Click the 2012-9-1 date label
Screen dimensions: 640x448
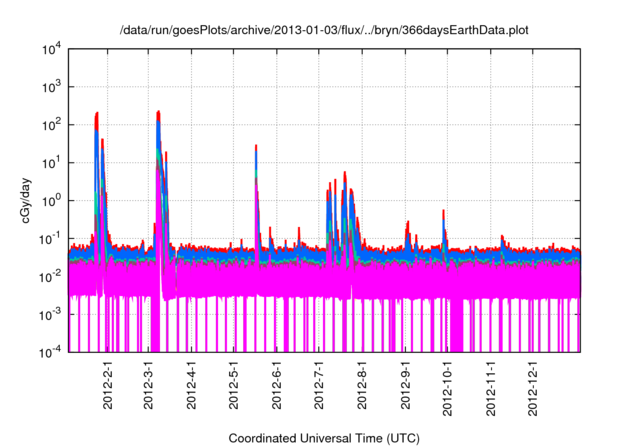[405, 385]
